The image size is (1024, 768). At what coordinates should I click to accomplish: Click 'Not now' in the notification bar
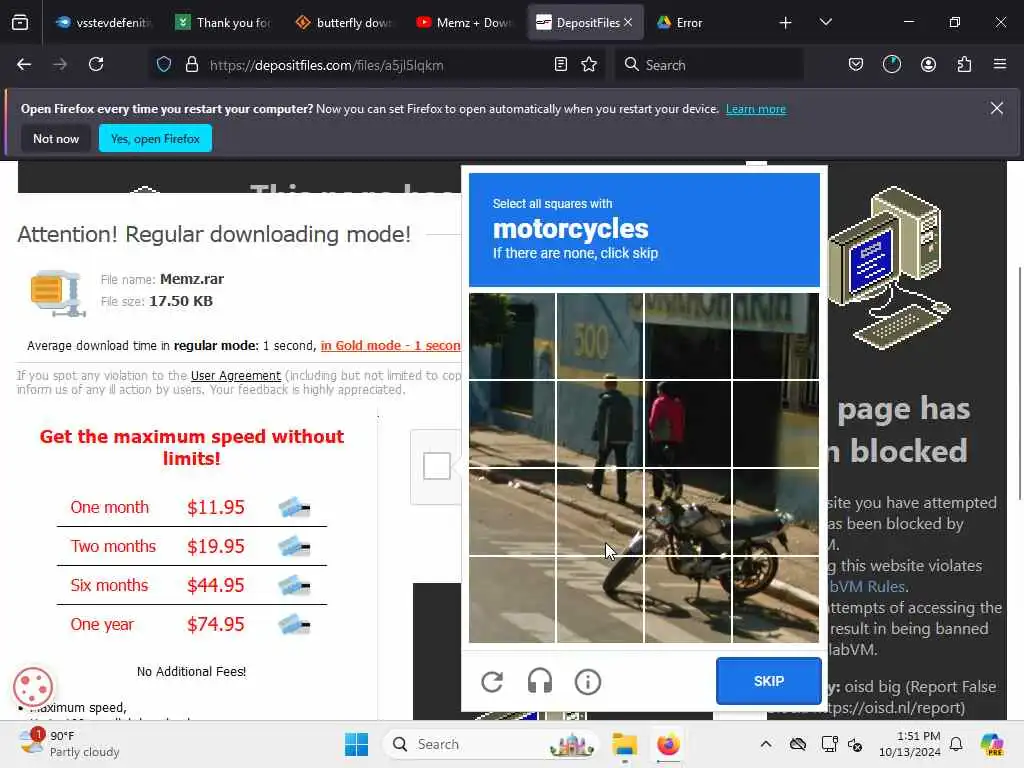coord(56,138)
